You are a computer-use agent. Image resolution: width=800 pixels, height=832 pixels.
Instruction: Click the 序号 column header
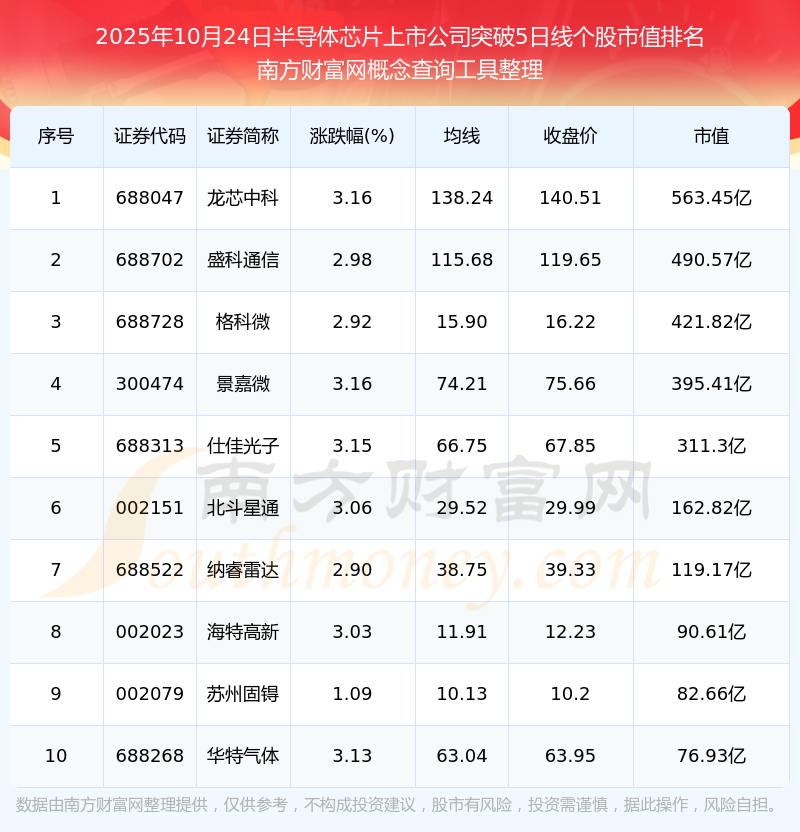pyautogui.click(x=56, y=136)
